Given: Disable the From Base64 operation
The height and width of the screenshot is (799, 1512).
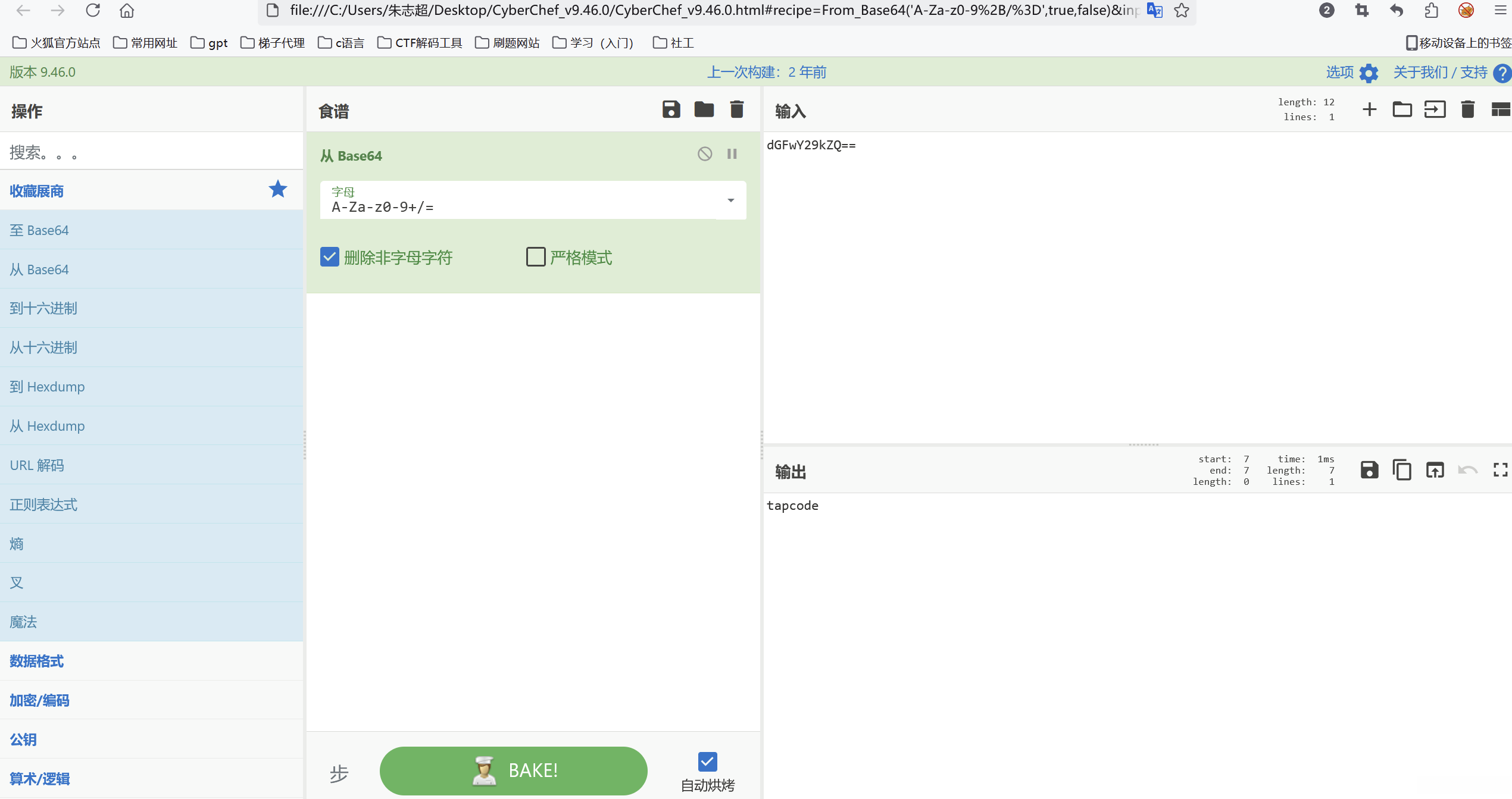Looking at the screenshot, I should point(704,154).
